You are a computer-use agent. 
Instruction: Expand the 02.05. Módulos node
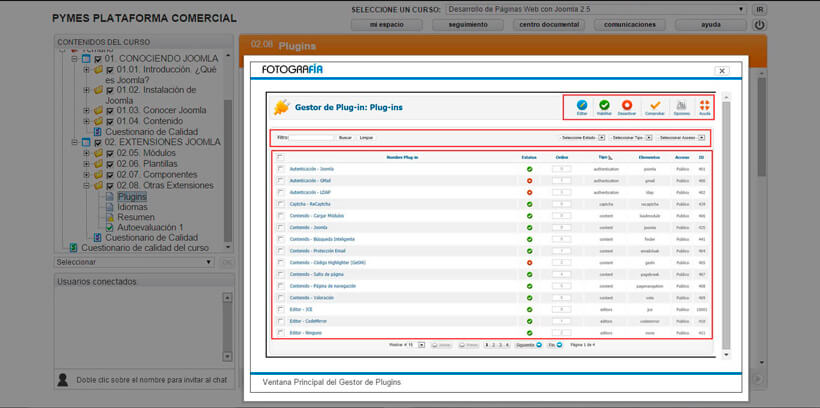click(x=86, y=153)
